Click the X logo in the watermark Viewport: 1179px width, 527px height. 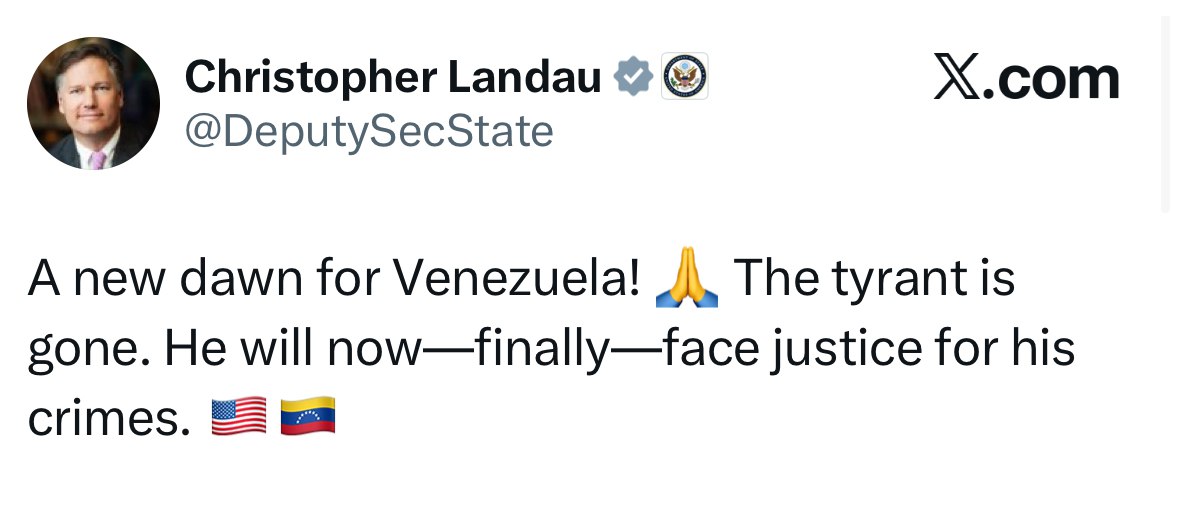tap(955, 79)
